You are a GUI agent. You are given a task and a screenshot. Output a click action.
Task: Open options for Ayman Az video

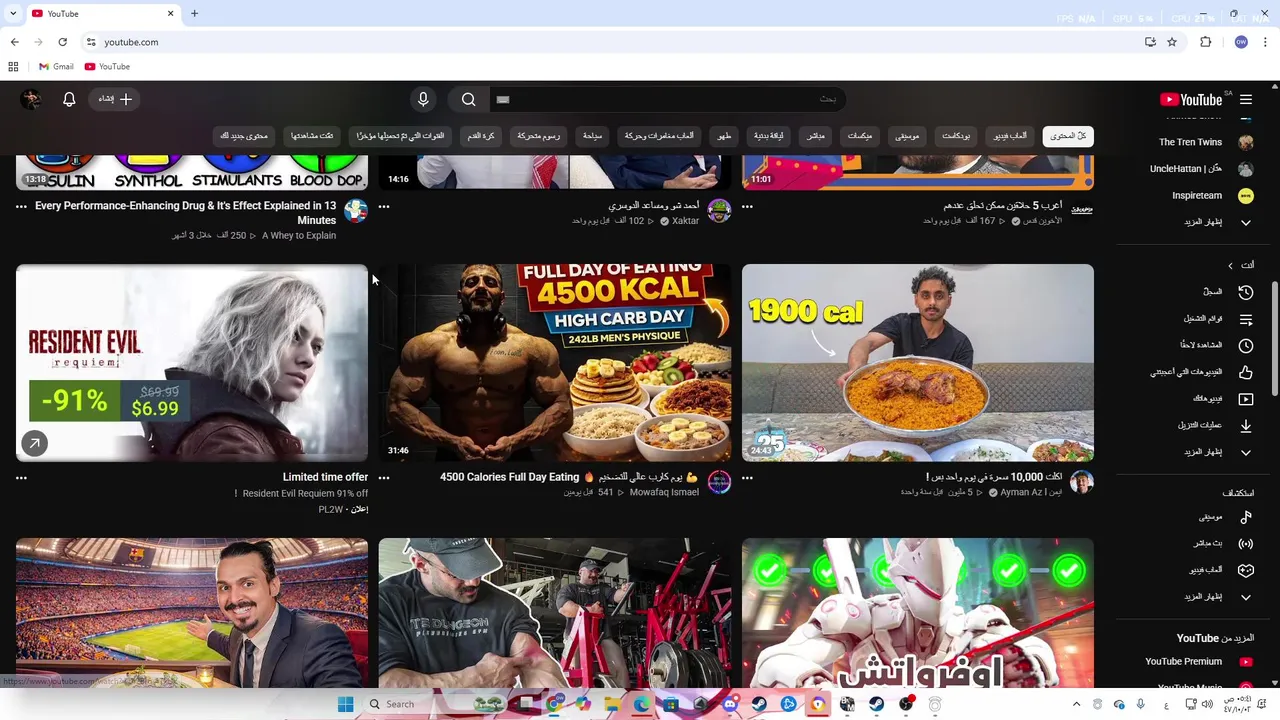tap(747, 478)
